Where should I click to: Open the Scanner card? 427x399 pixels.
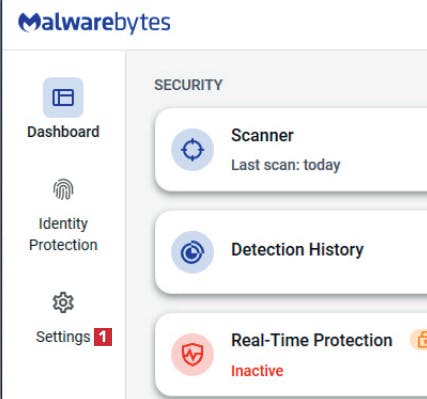tap(291, 150)
